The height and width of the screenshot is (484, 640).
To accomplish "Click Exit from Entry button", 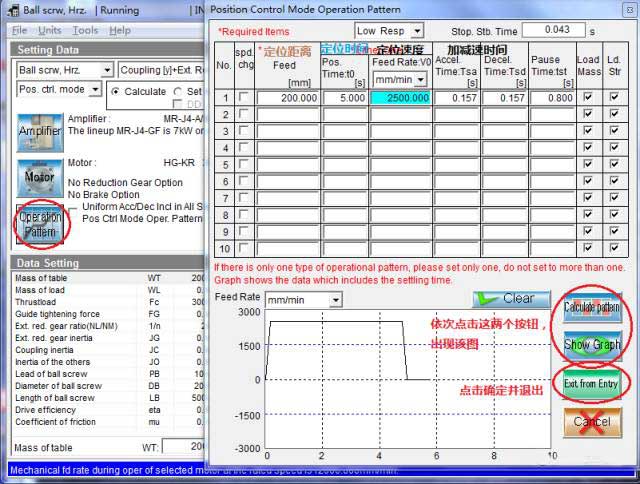I will coord(592,384).
